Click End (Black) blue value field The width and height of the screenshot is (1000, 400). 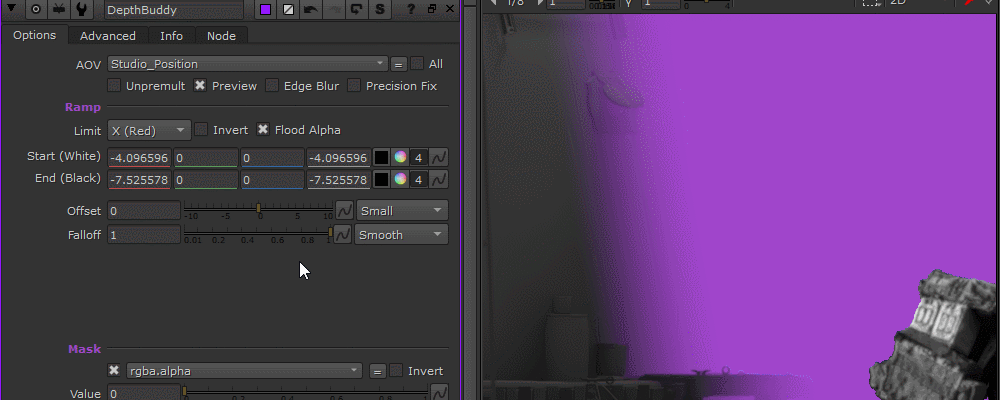click(x=272, y=180)
